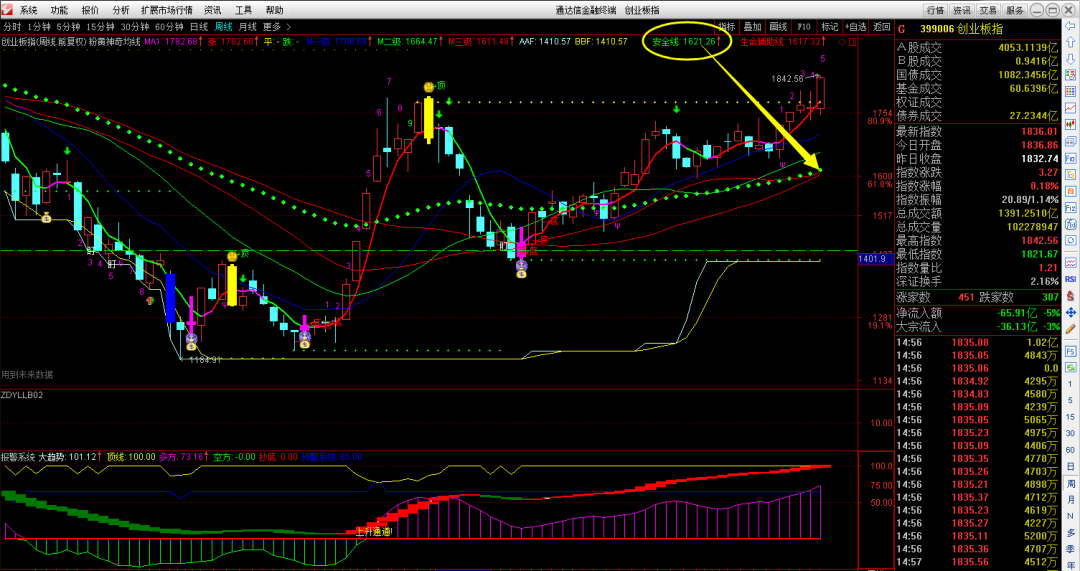Open the intraday line chart icon in sidebar
Image resolution: width=1080 pixels, height=571 pixels.
click(x=1071, y=108)
